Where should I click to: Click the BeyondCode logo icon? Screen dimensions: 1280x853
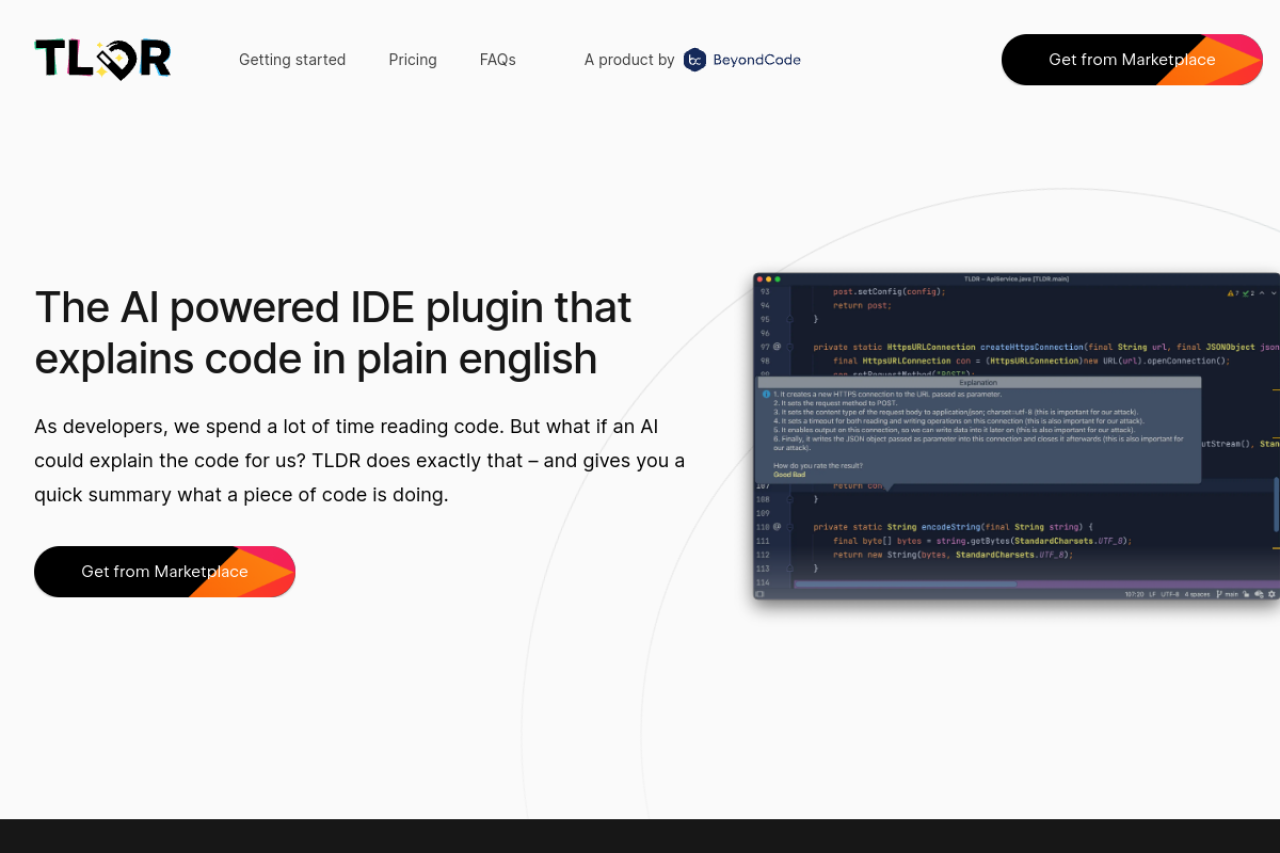coord(695,60)
